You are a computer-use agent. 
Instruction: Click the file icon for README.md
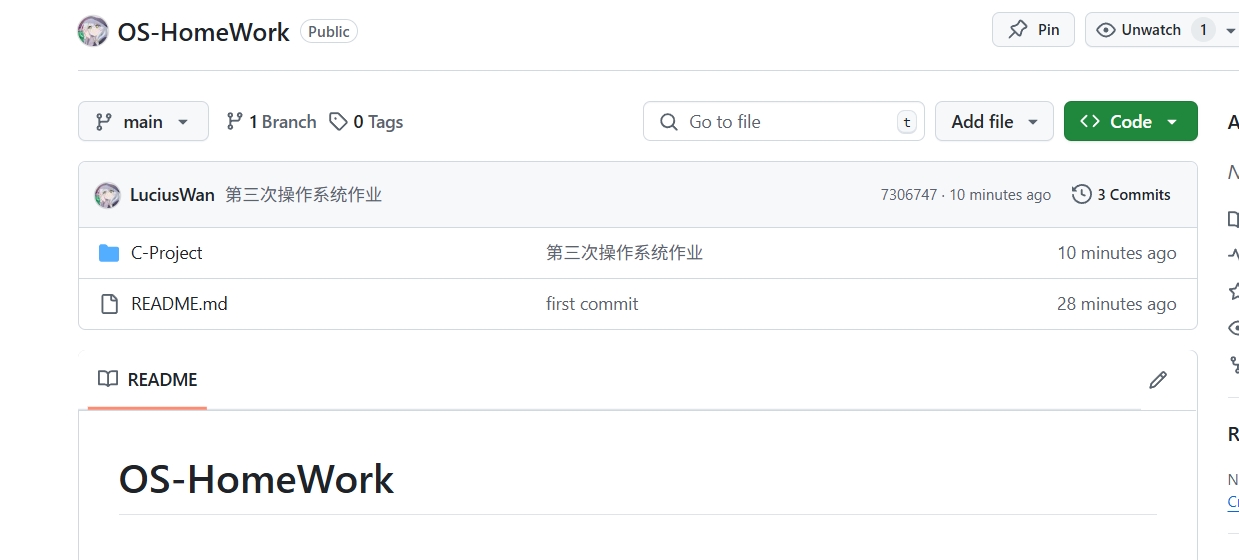tap(109, 304)
